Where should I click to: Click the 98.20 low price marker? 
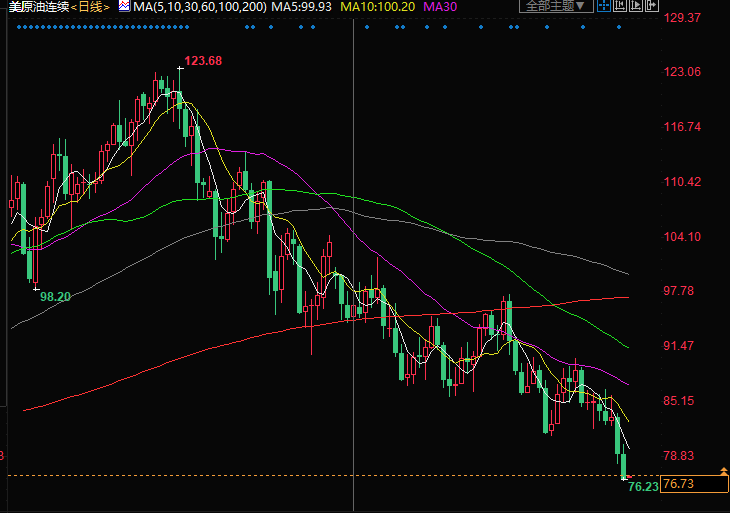coord(54,297)
